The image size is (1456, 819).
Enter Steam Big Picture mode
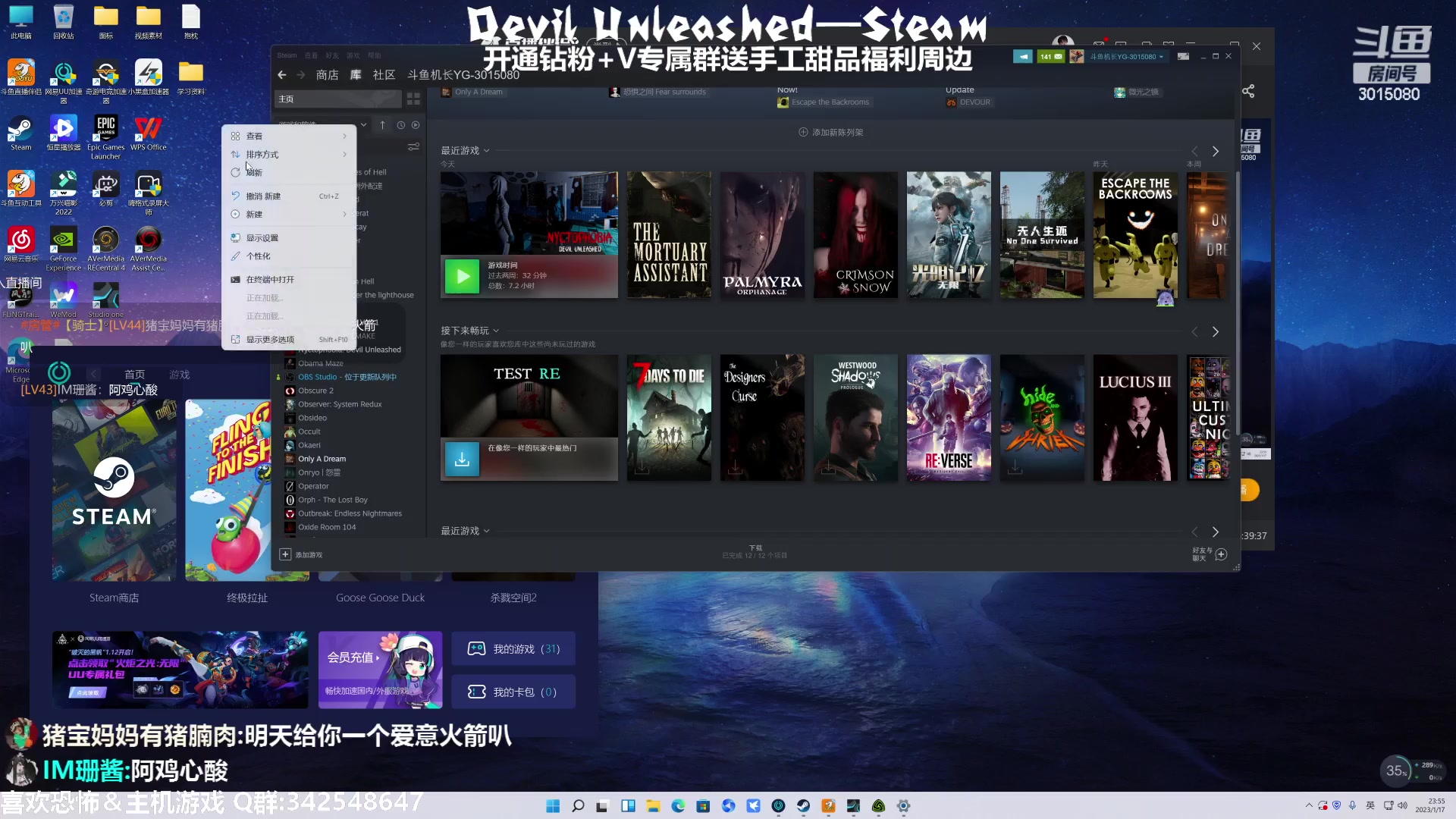(1183, 57)
